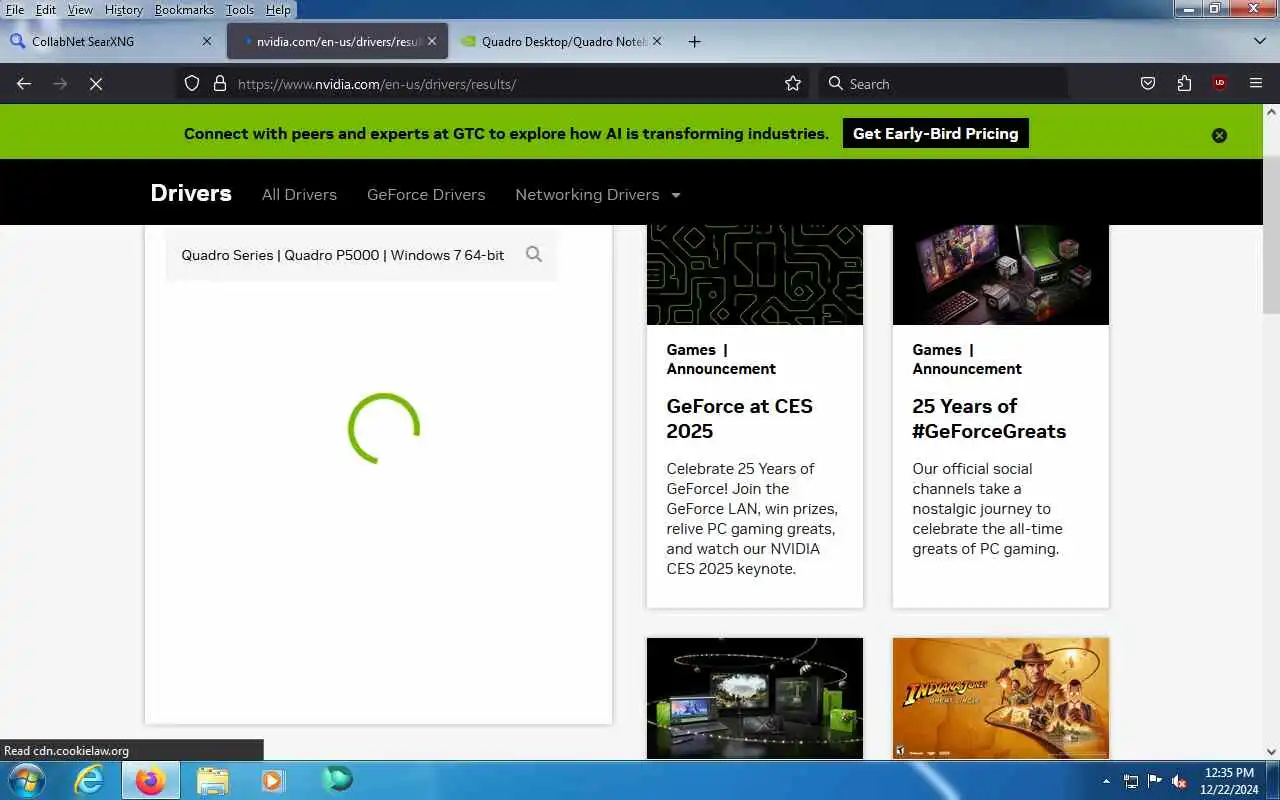Viewport: 1280px width, 800px height.
Task: Open site security padlock info
Action: (x=220, y=84)
